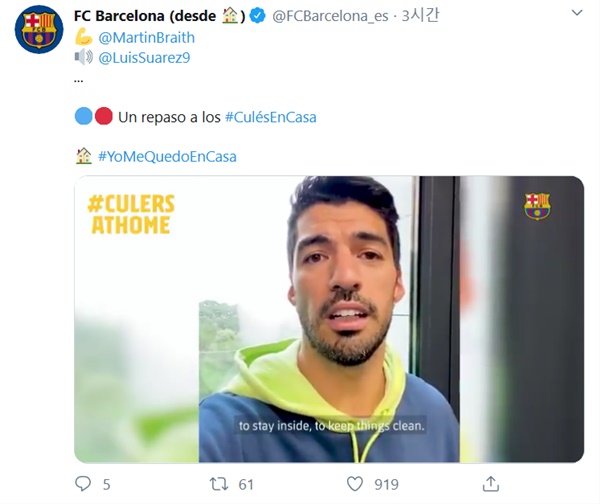600x504 pixels.
Task: Click the FC Barcelona profile avatar
Action: [x=39, y=29]
